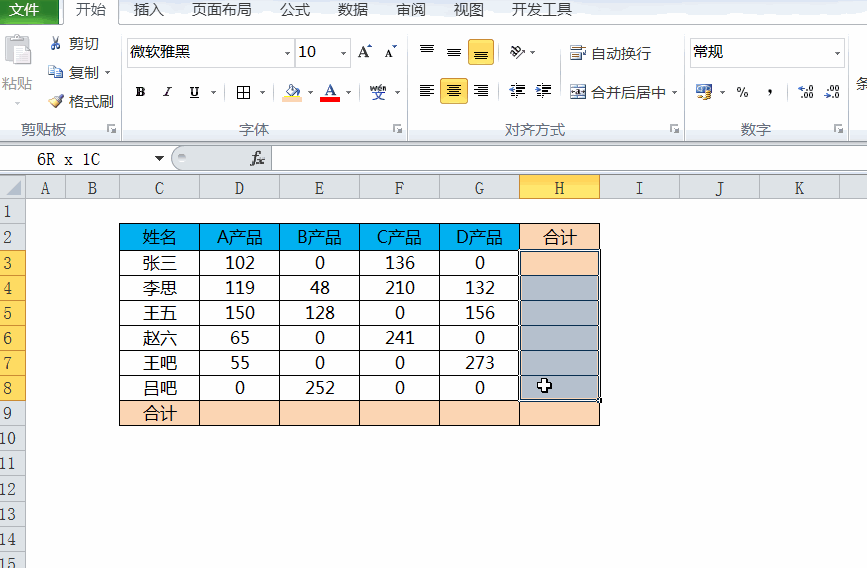Open alignment settings dialog launcher
Screen dimensions: 867x568
(674, 129)
